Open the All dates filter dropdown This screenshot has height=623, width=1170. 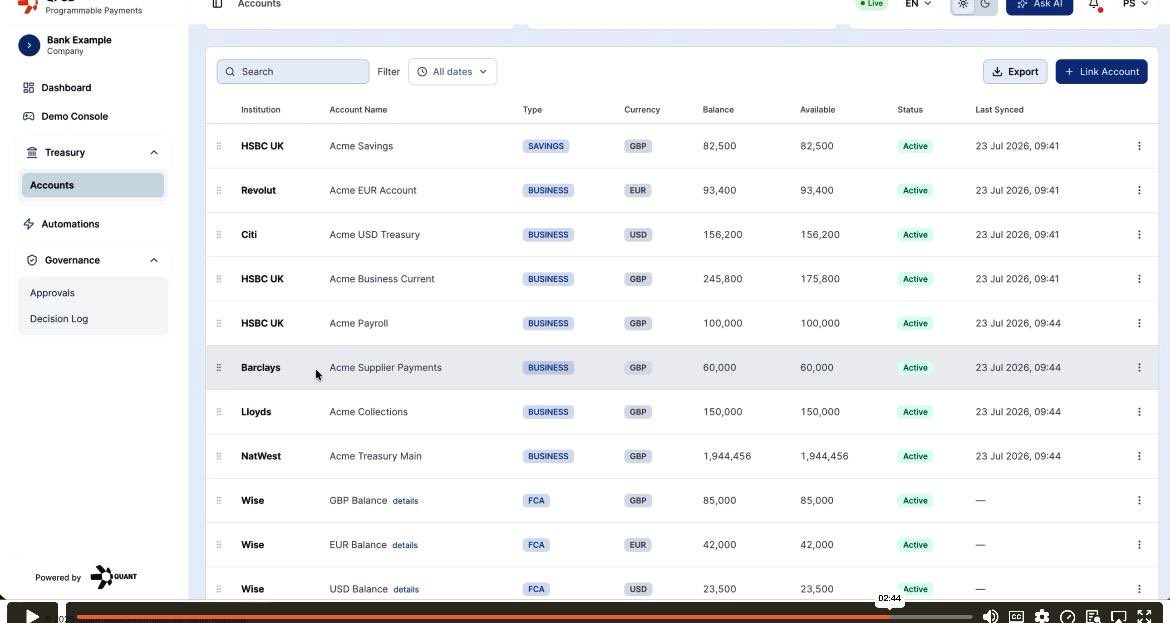tap(452, 72)
